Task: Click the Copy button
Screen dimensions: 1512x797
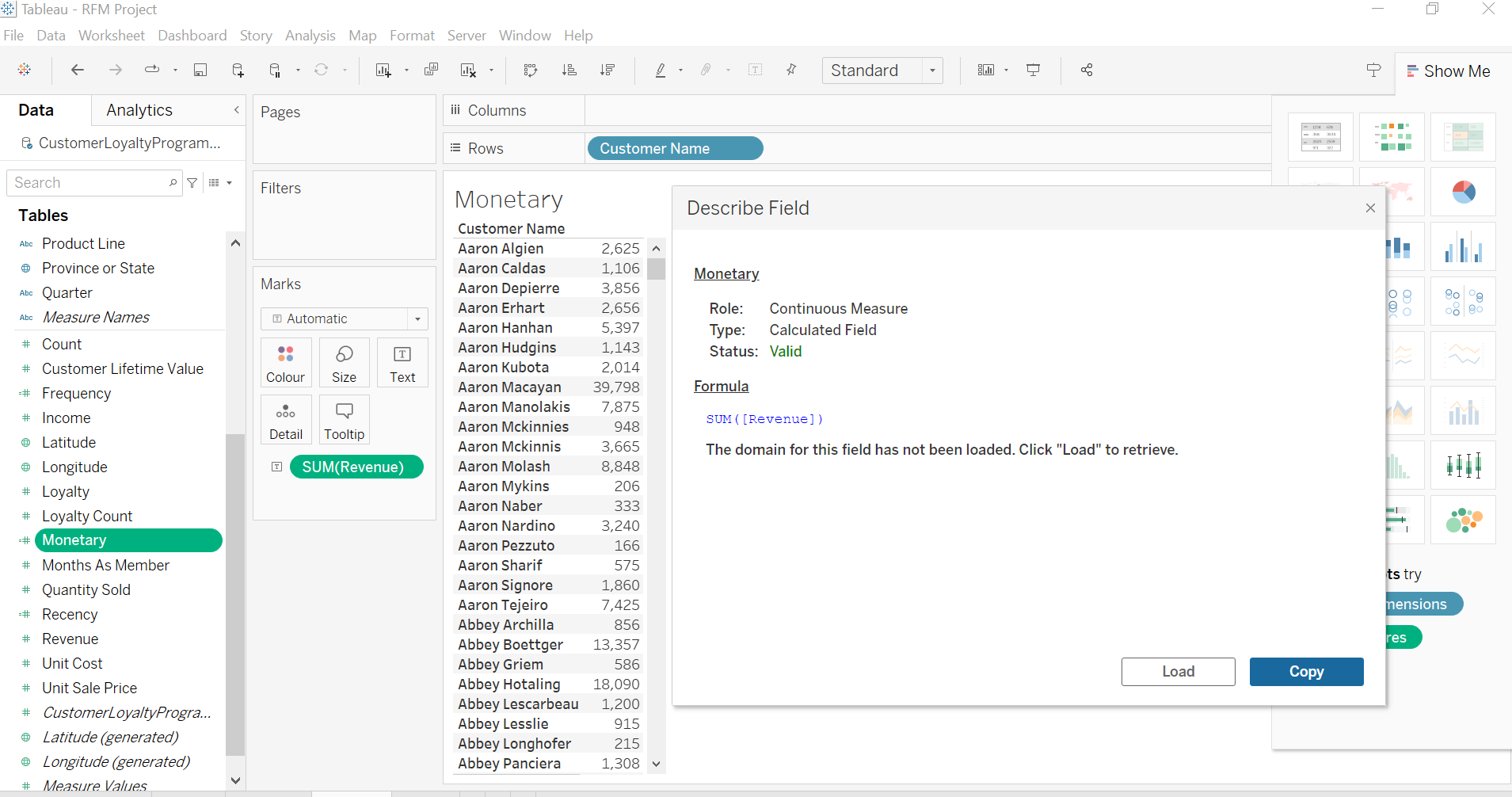Action: (1306, 672)
